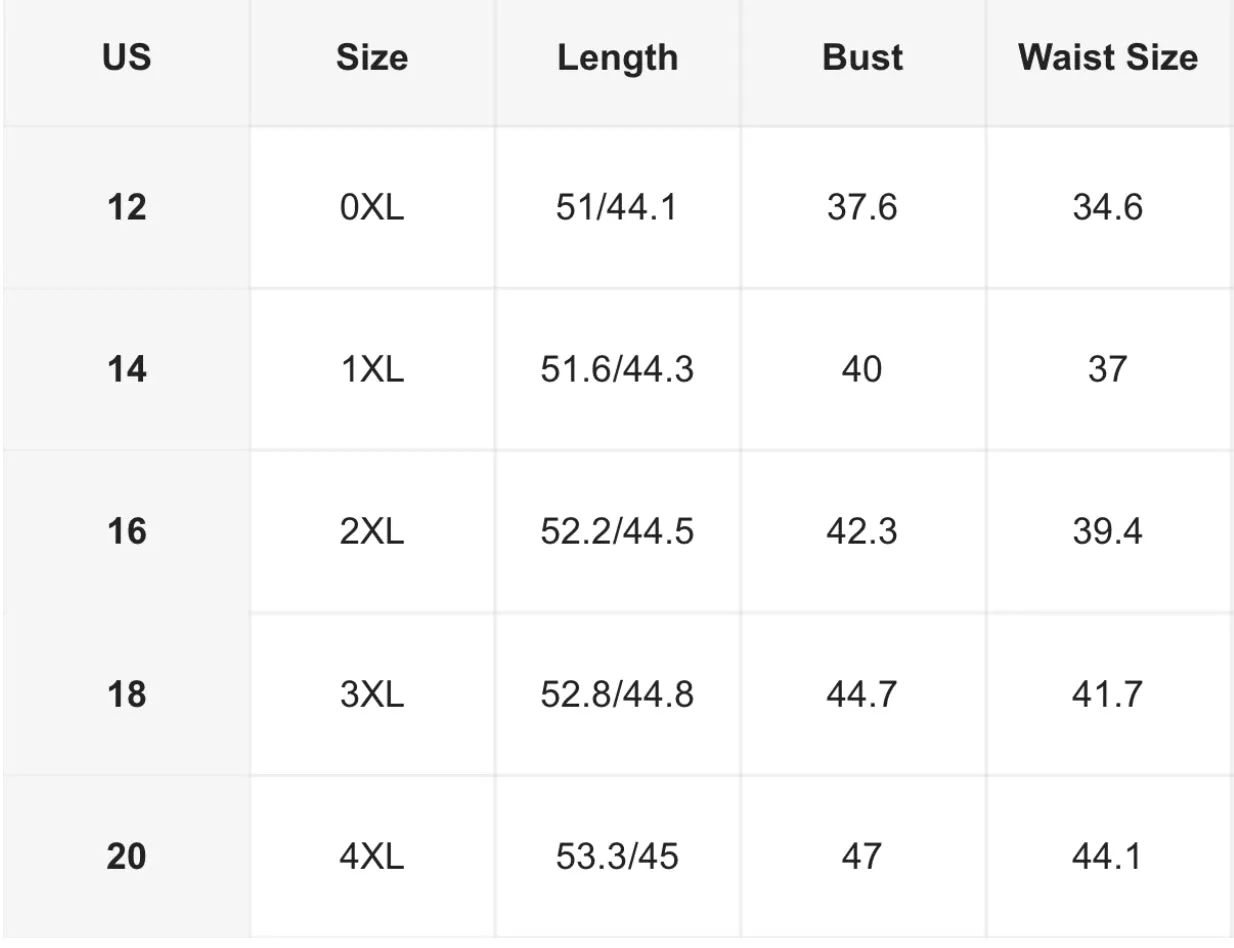Select the 51.6/44.3 length value

click(617, 370)
